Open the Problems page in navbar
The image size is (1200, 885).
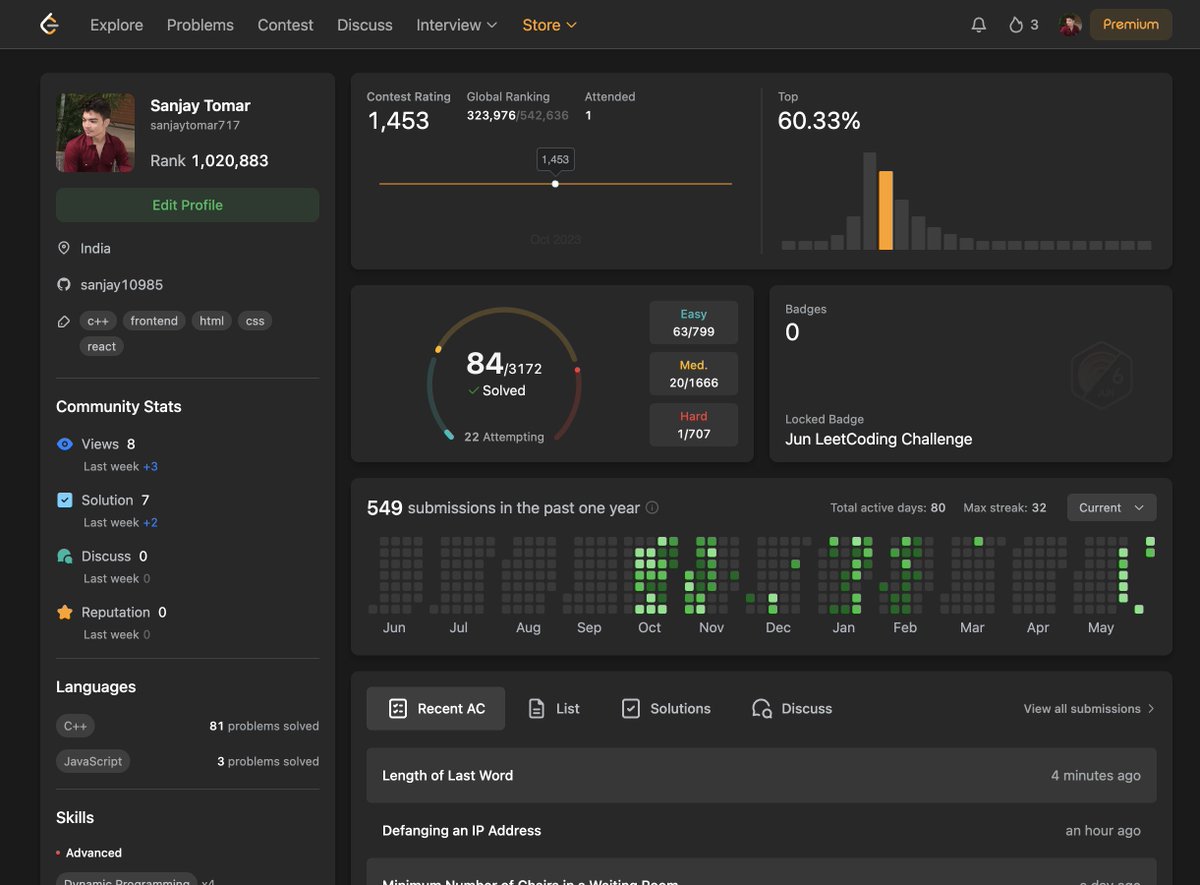coord(200,25)
